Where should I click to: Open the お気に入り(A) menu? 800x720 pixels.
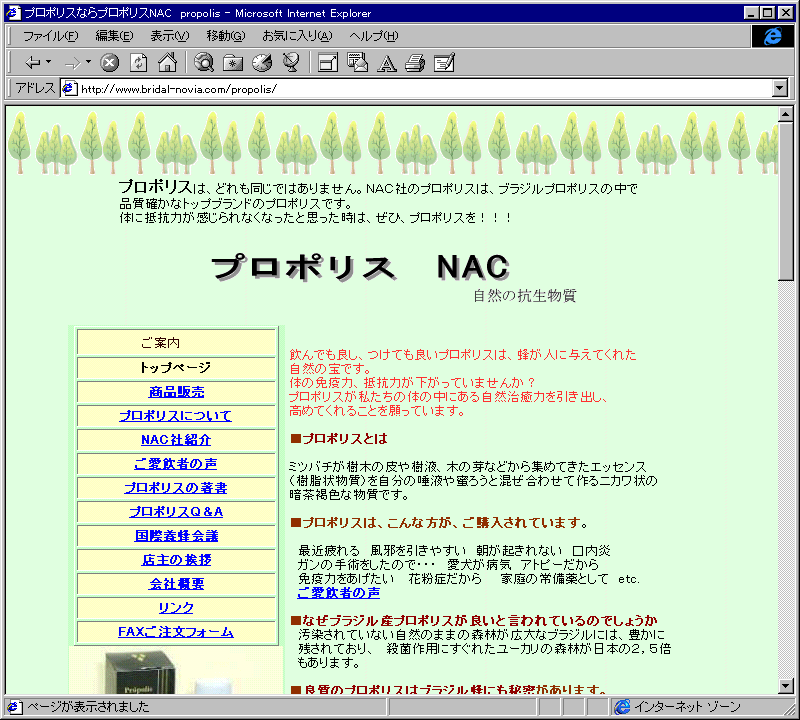[x=297, y=36]
